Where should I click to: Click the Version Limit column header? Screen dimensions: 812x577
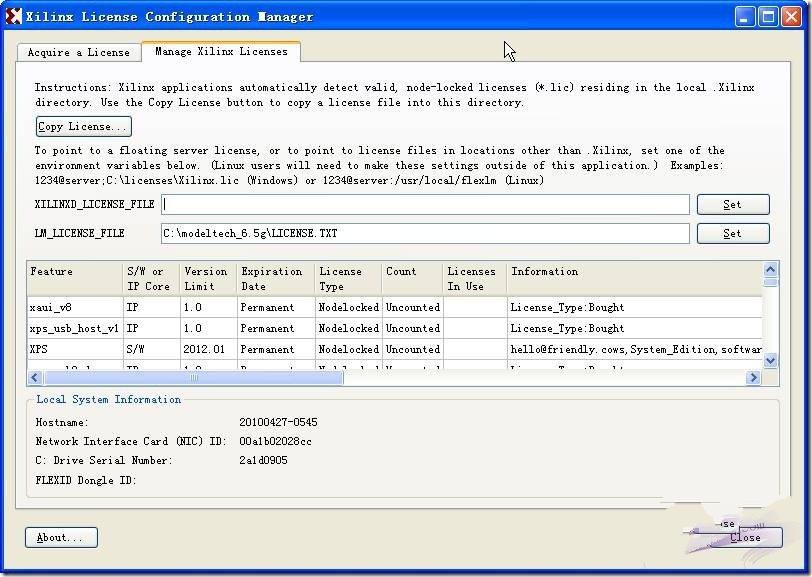tap(209, 279)
